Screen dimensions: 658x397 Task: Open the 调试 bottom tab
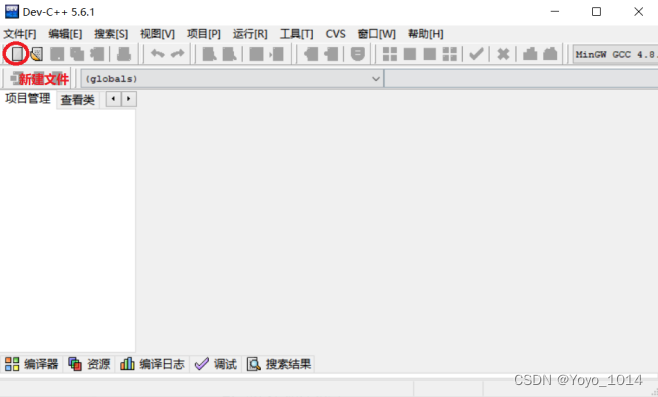[x=216, y=364]
